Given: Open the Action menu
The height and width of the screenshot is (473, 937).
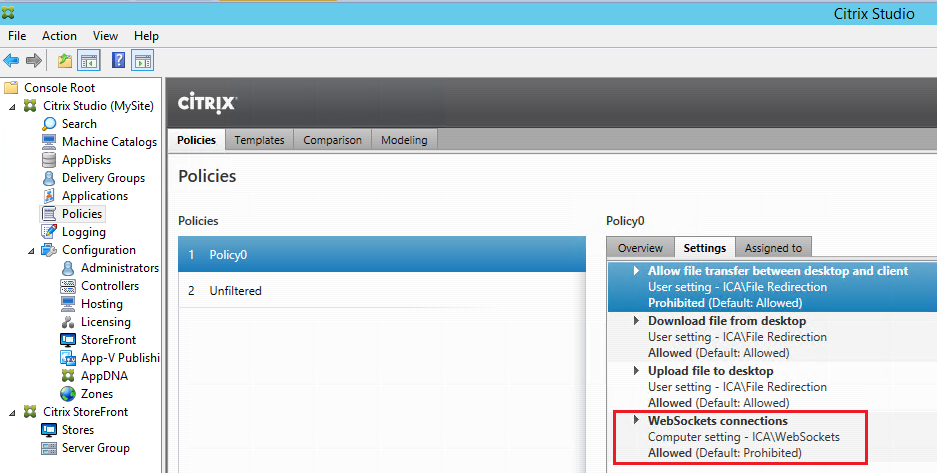Looking at the screenshot, I should (x=59, y=36).
